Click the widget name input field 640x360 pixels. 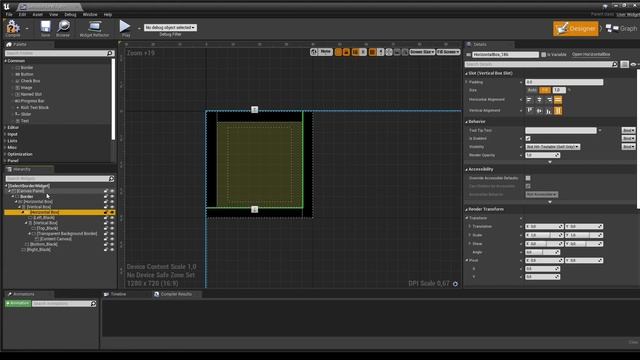click(x=505, y=54)
